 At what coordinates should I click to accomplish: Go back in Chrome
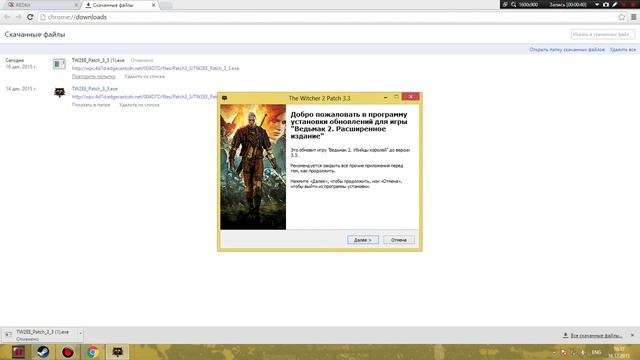pos(7,17)
